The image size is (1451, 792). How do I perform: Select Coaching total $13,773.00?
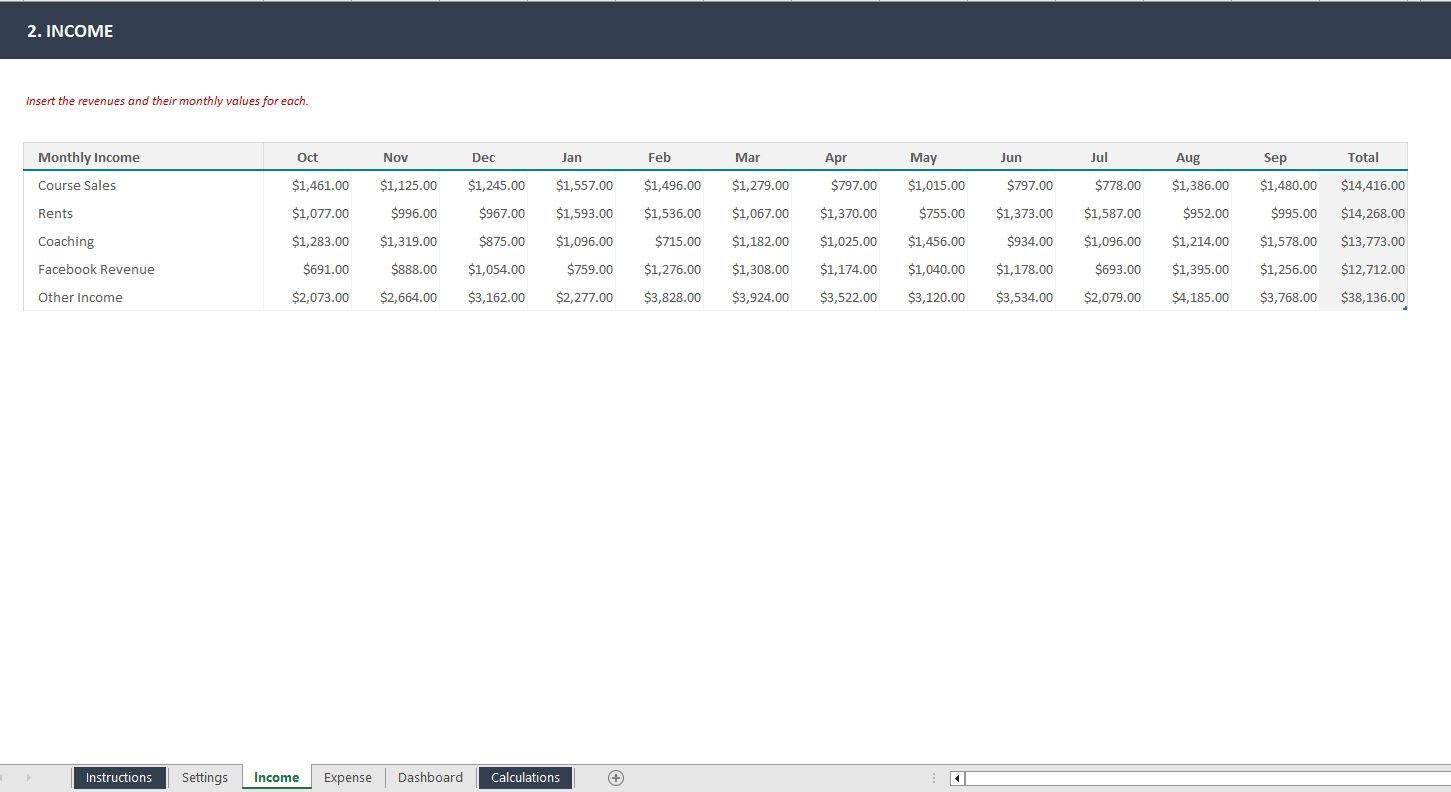(x=1364, y=241)
